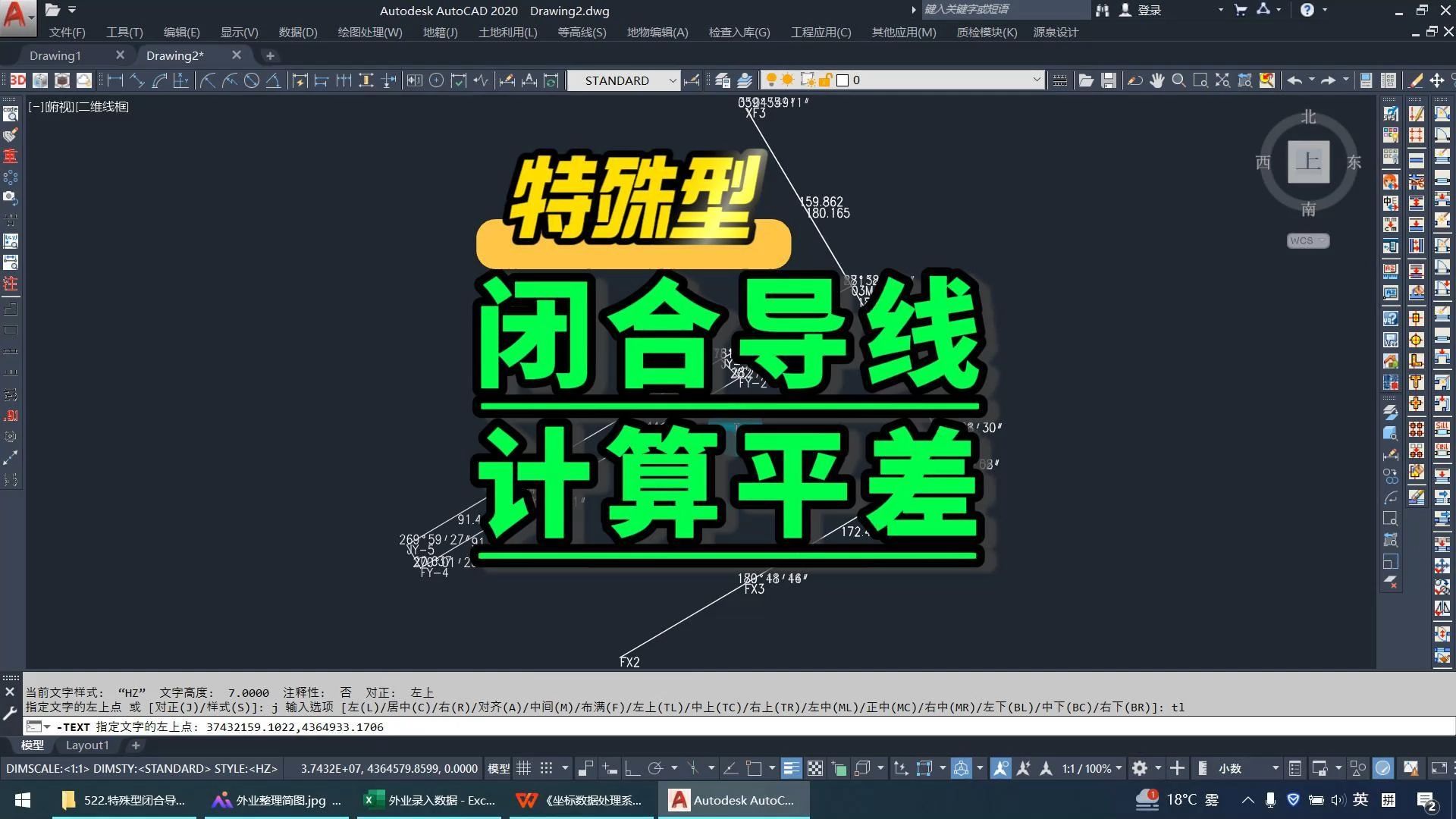The width and height of the screenshot is (1456, 819).
Task: Click the Linear dimension tool icon
Action: [115, 80]
